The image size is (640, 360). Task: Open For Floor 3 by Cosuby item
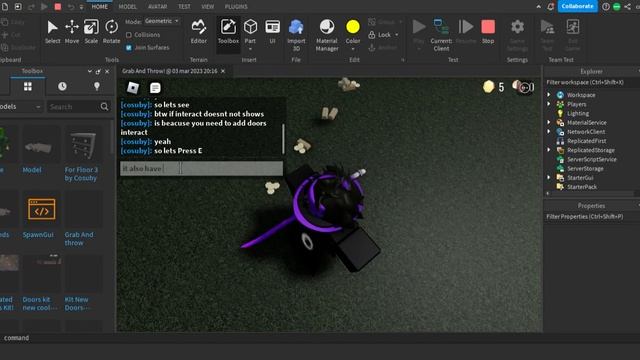(82, 155)
